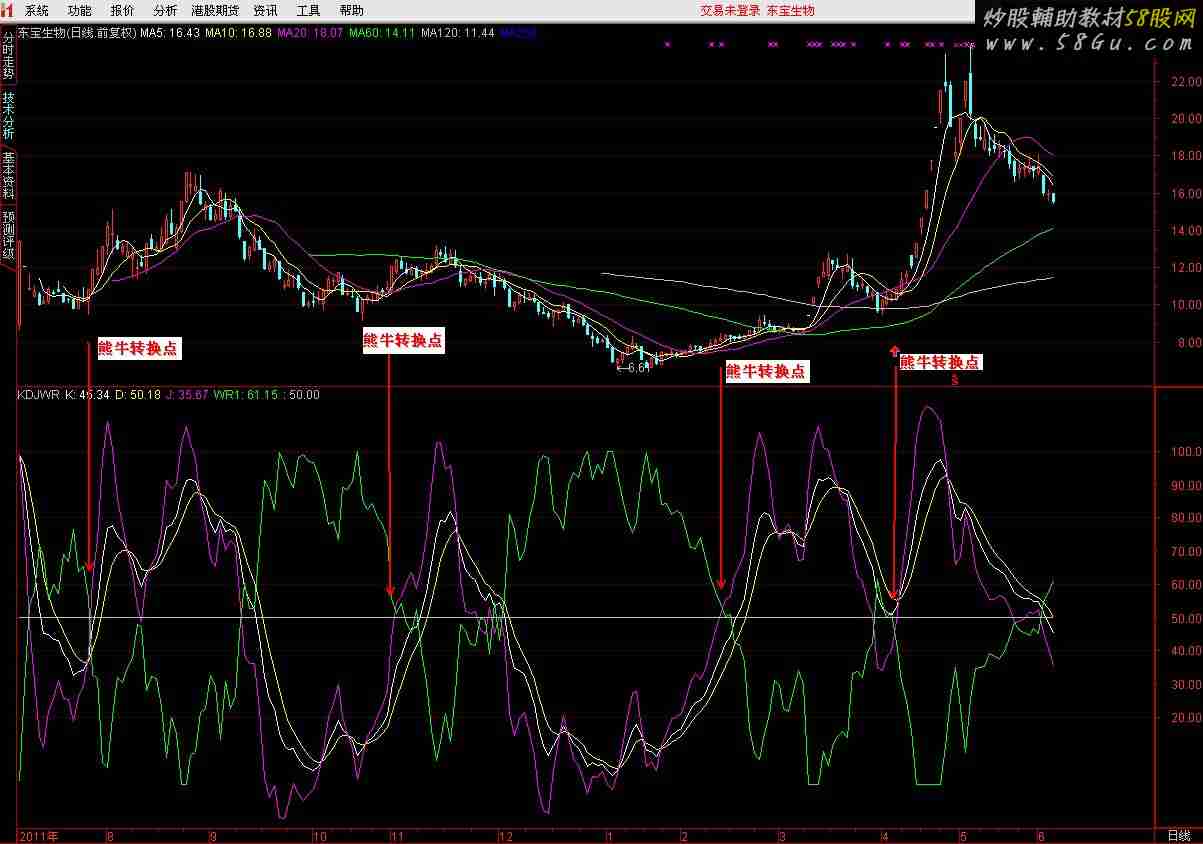Open the 帮助 menu
The width and height of the screenshot is (1203, 844).
click(x=351, y=11)
